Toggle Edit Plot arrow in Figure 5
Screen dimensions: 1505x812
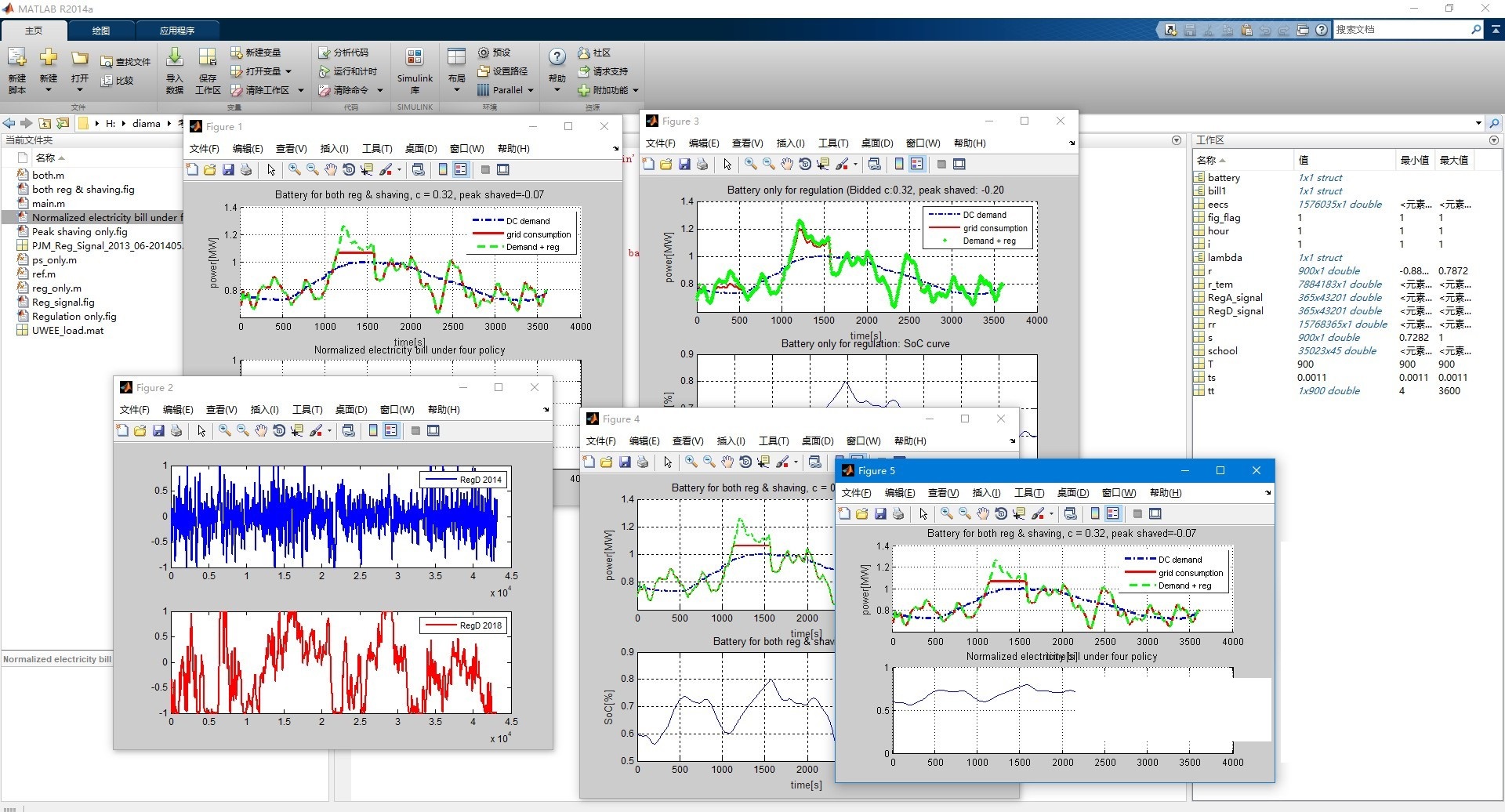point(923,513)
